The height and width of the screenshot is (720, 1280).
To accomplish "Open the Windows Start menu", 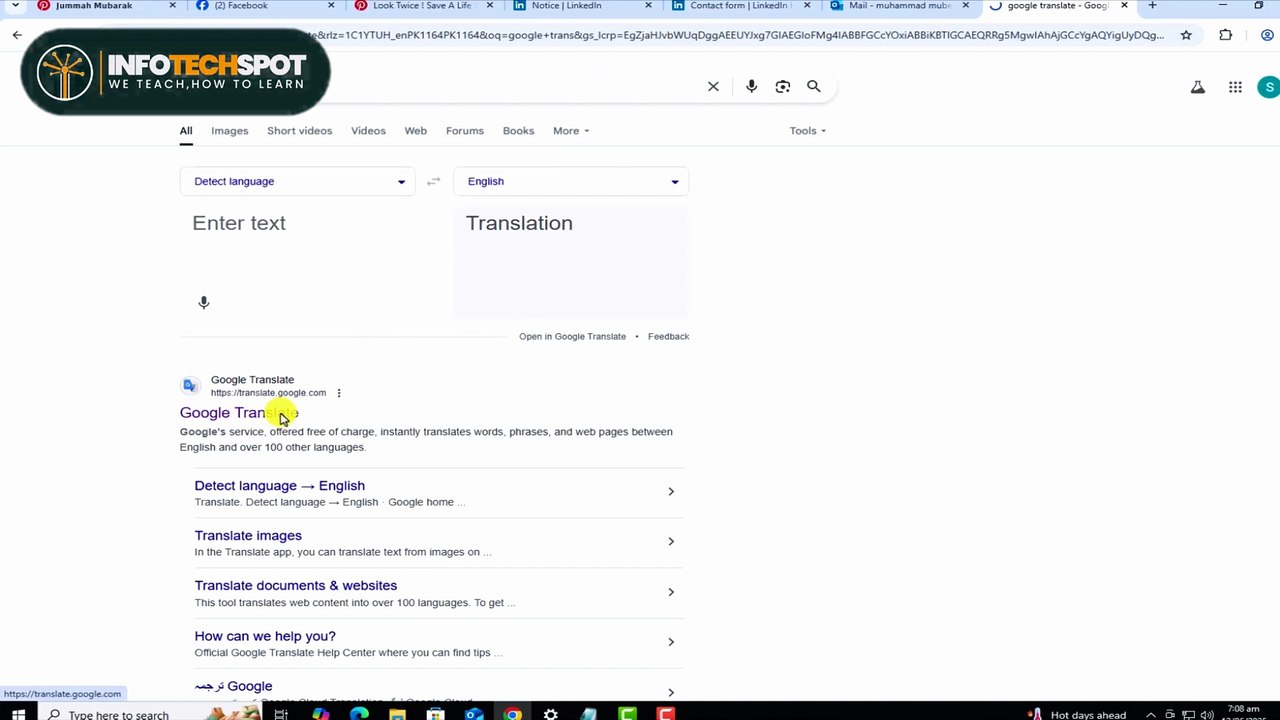I will tap(18, 714).
